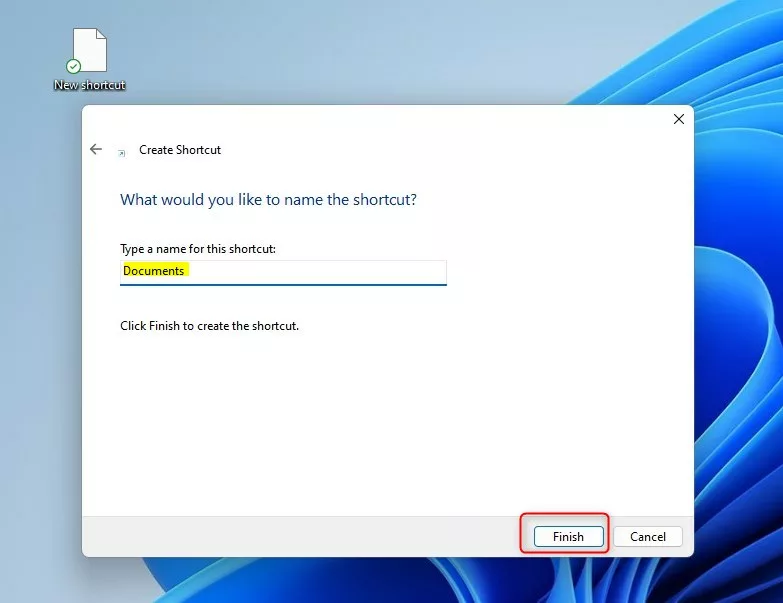Click the Cancel button

click(x=648, y=537)
